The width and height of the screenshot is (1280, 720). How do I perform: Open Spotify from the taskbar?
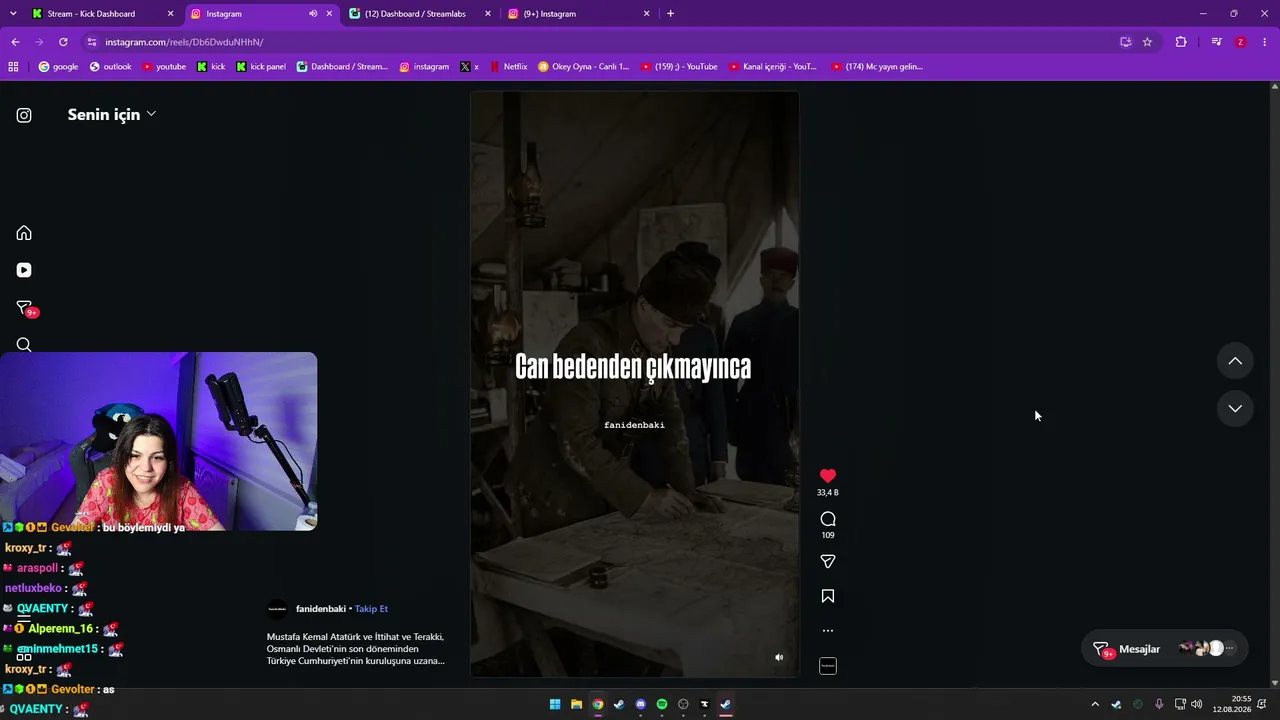(662, 704)
